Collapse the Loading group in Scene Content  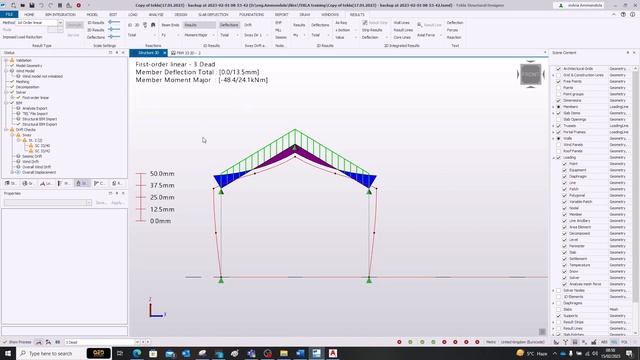tap(553, 157)
